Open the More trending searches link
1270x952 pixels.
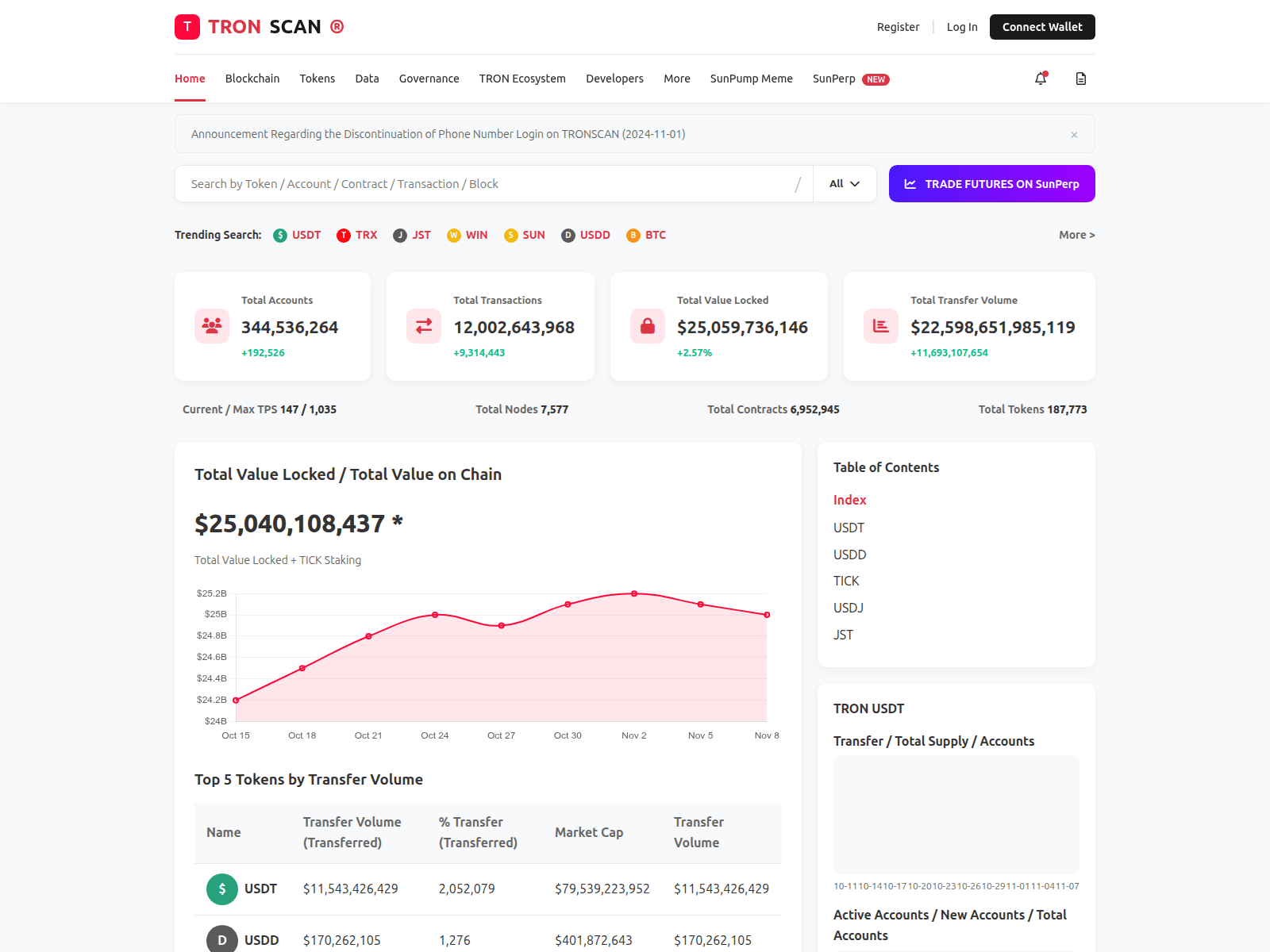tap(1077, 235)
